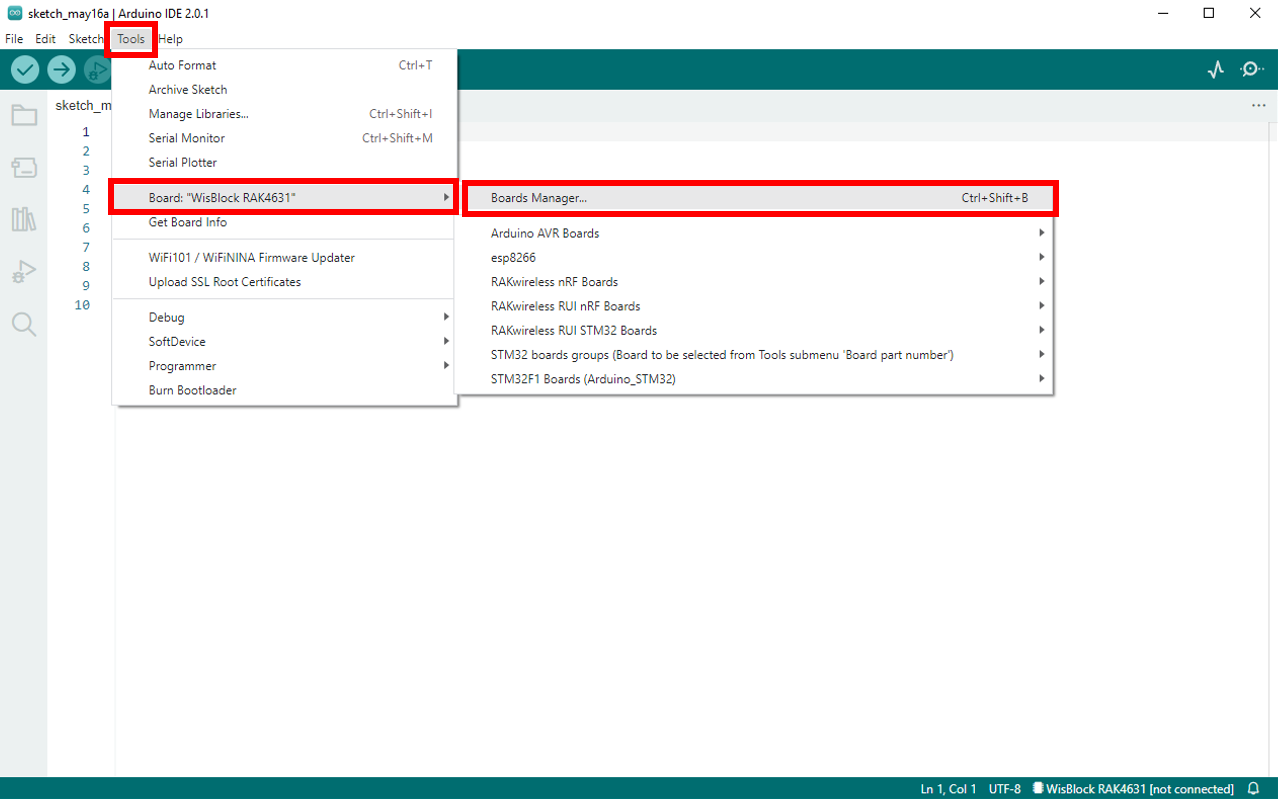The image size is (1278, 799).
Task: Click WisBlock RAK4631 [not connected] status
Action: tap(1134, 789)
